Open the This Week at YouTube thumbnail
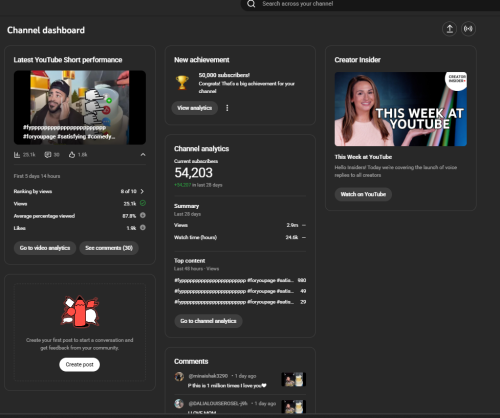The image size is (500, 418). pos(401,109)
